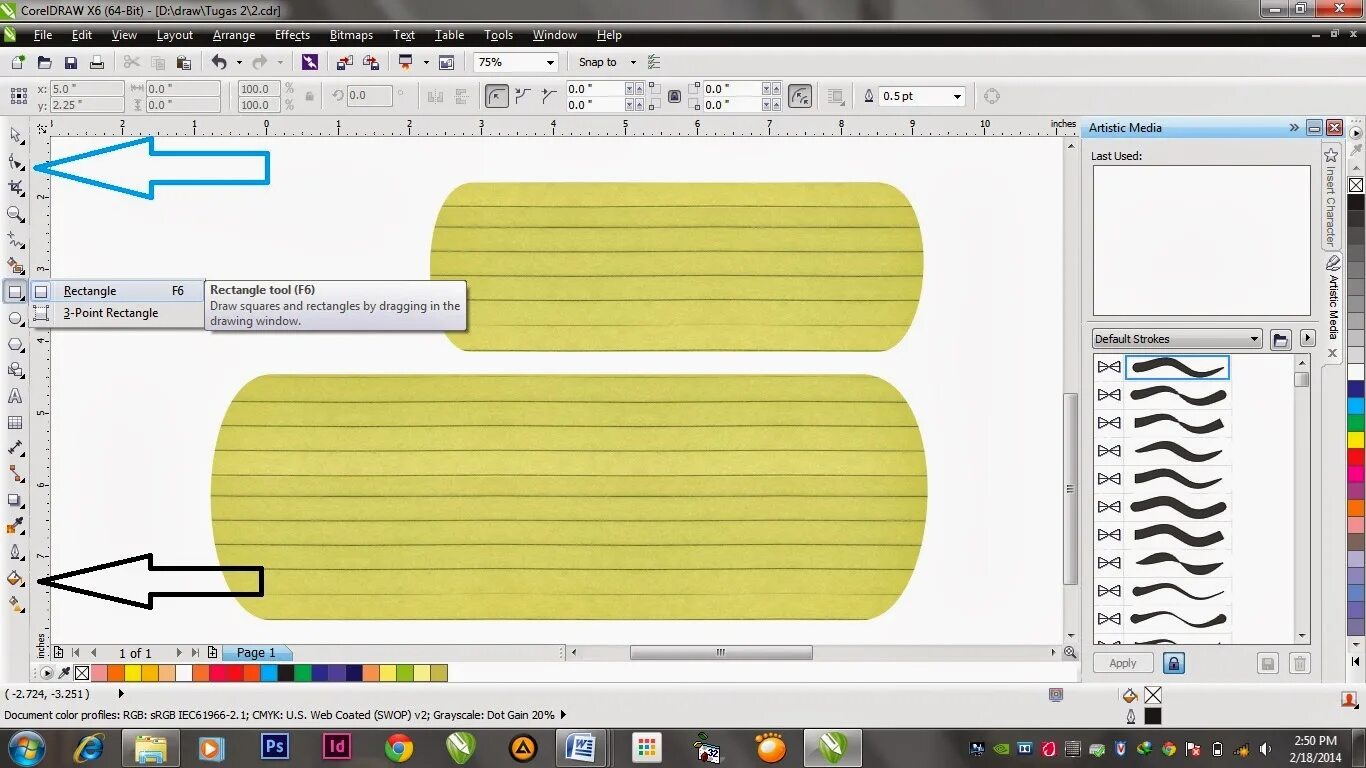Open the zoom level 75% dropdown

(x=549, y=62)
